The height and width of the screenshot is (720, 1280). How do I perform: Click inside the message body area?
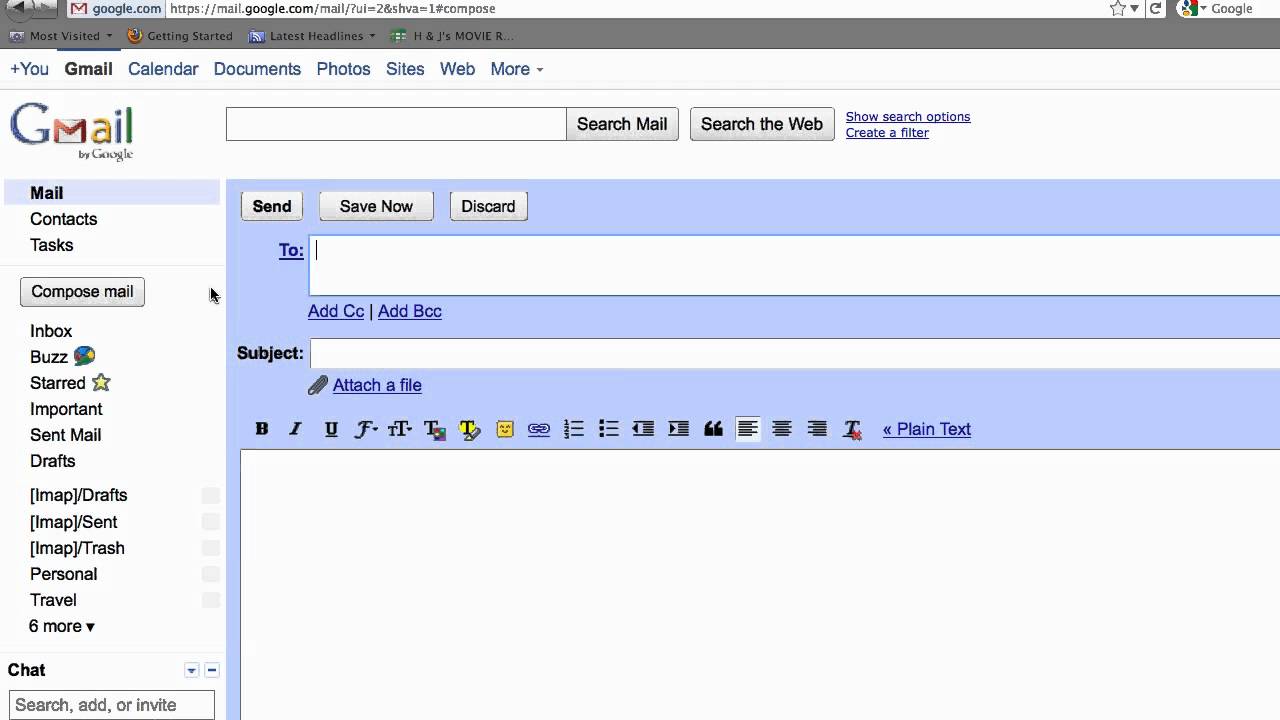tap(760, 585)
